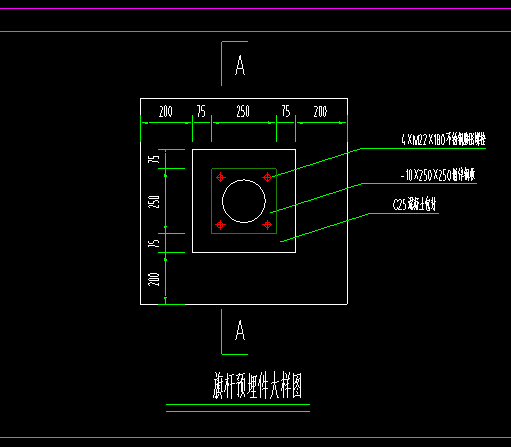The image size is (511, 447).
Task: Select the drawing title text 旗杆预埋件大样图
Action: 258,386
